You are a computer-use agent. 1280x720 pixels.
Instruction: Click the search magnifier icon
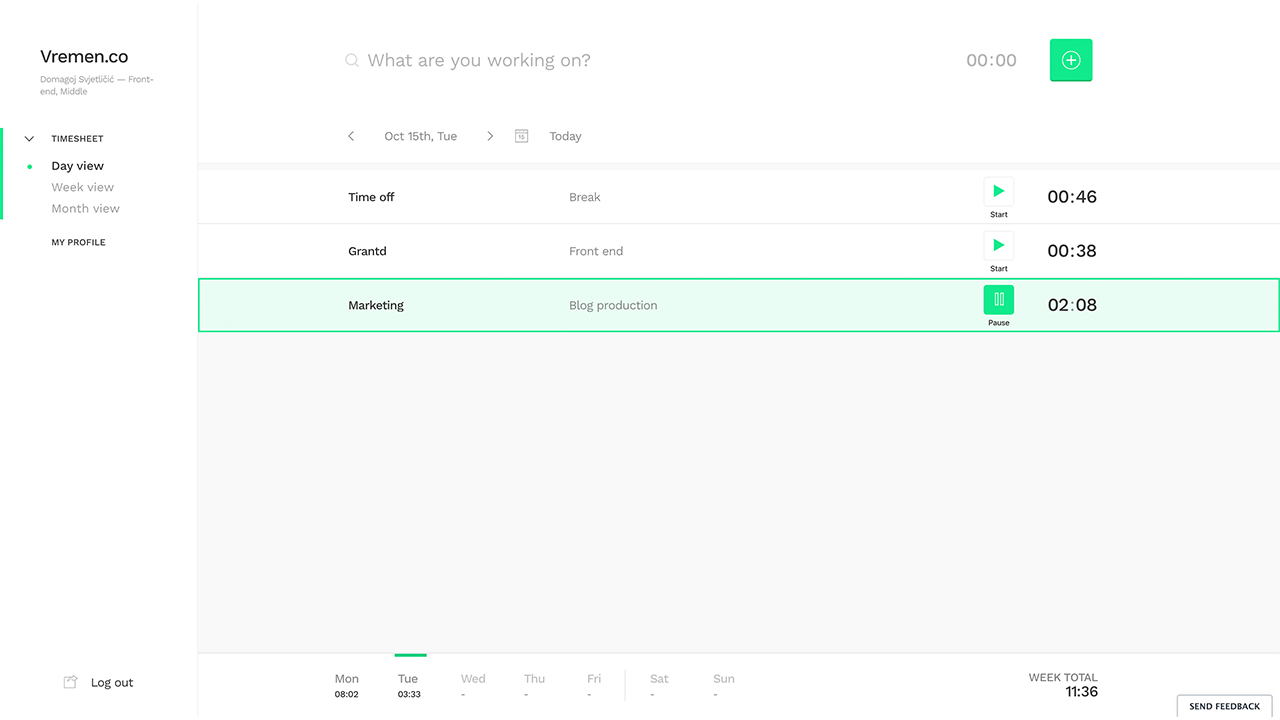click(x=351, y=60)
